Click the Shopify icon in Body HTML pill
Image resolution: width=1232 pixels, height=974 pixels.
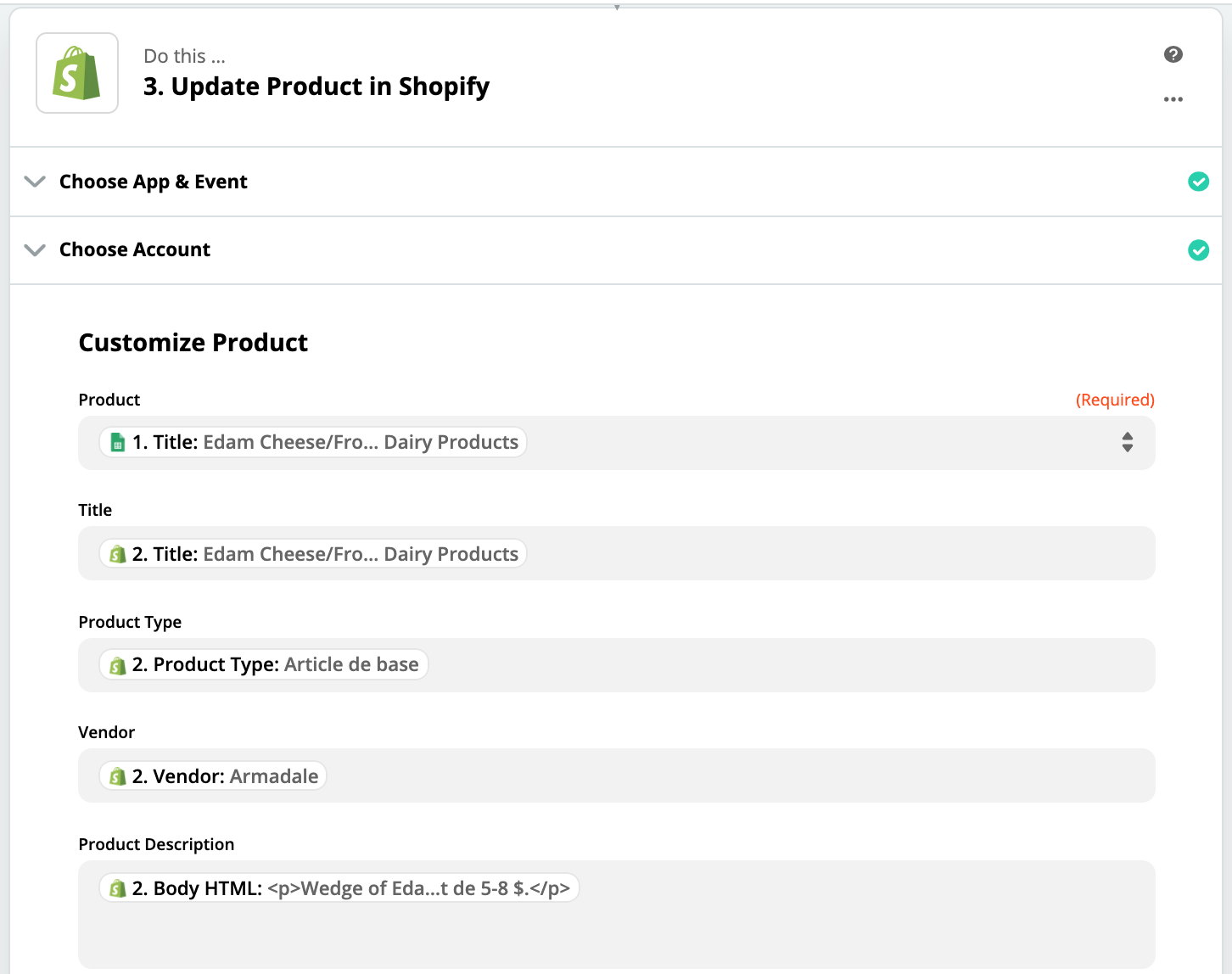click(118, 888)
